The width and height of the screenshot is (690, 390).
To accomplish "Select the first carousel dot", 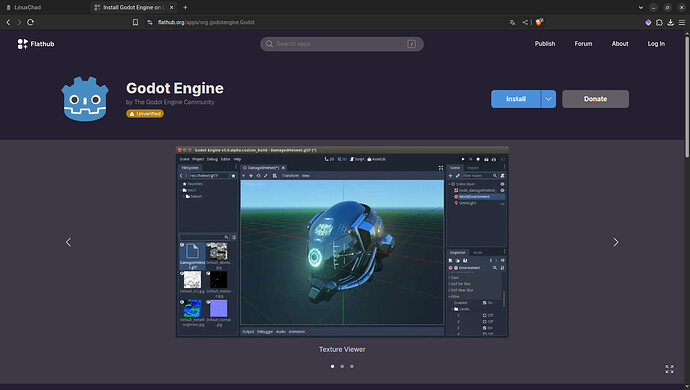I will pos(332,366).
